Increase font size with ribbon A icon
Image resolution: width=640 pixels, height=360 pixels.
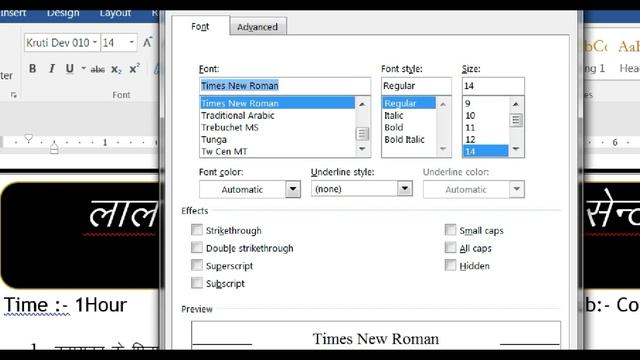147,42
